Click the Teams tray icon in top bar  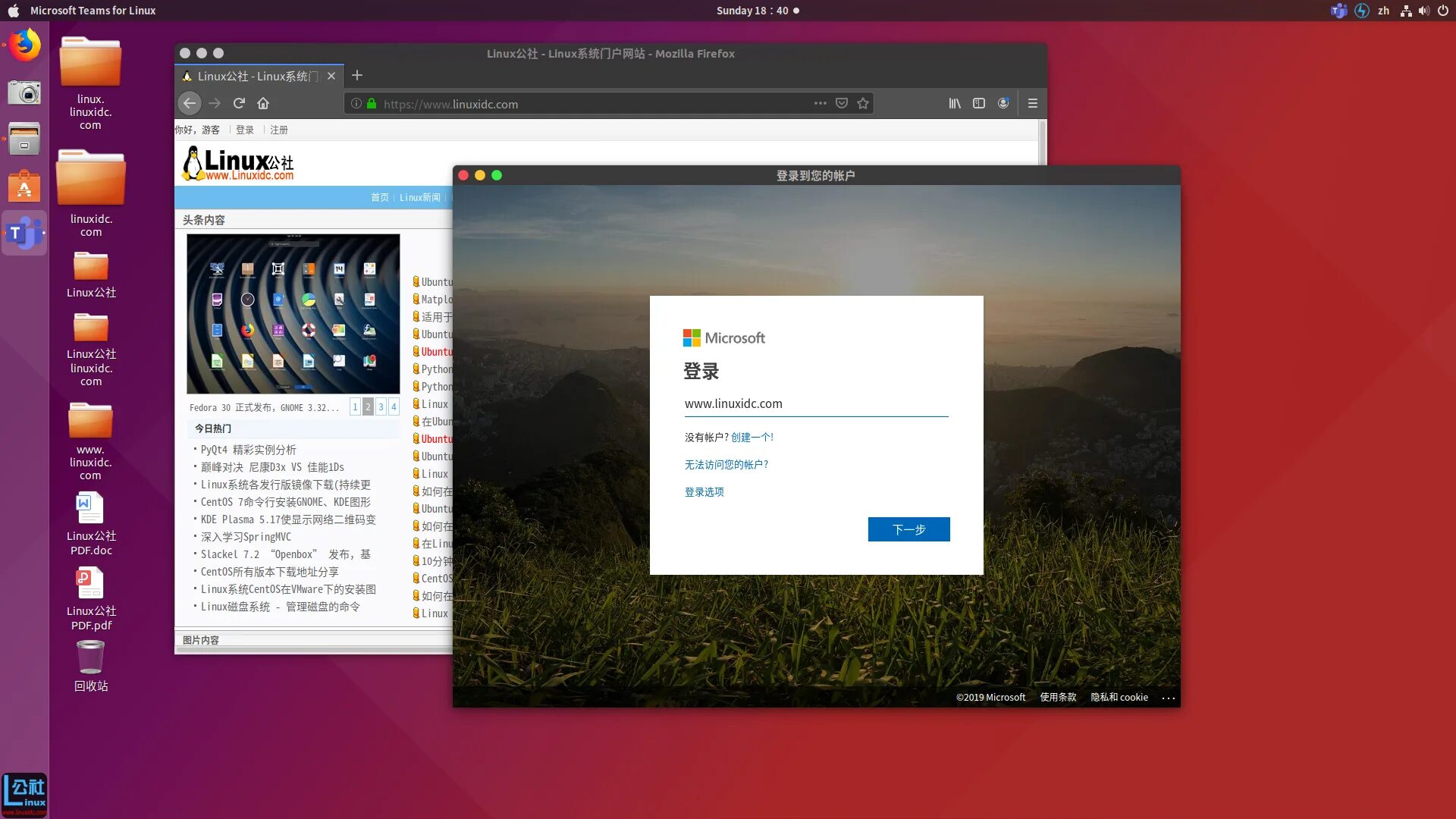1338,11
